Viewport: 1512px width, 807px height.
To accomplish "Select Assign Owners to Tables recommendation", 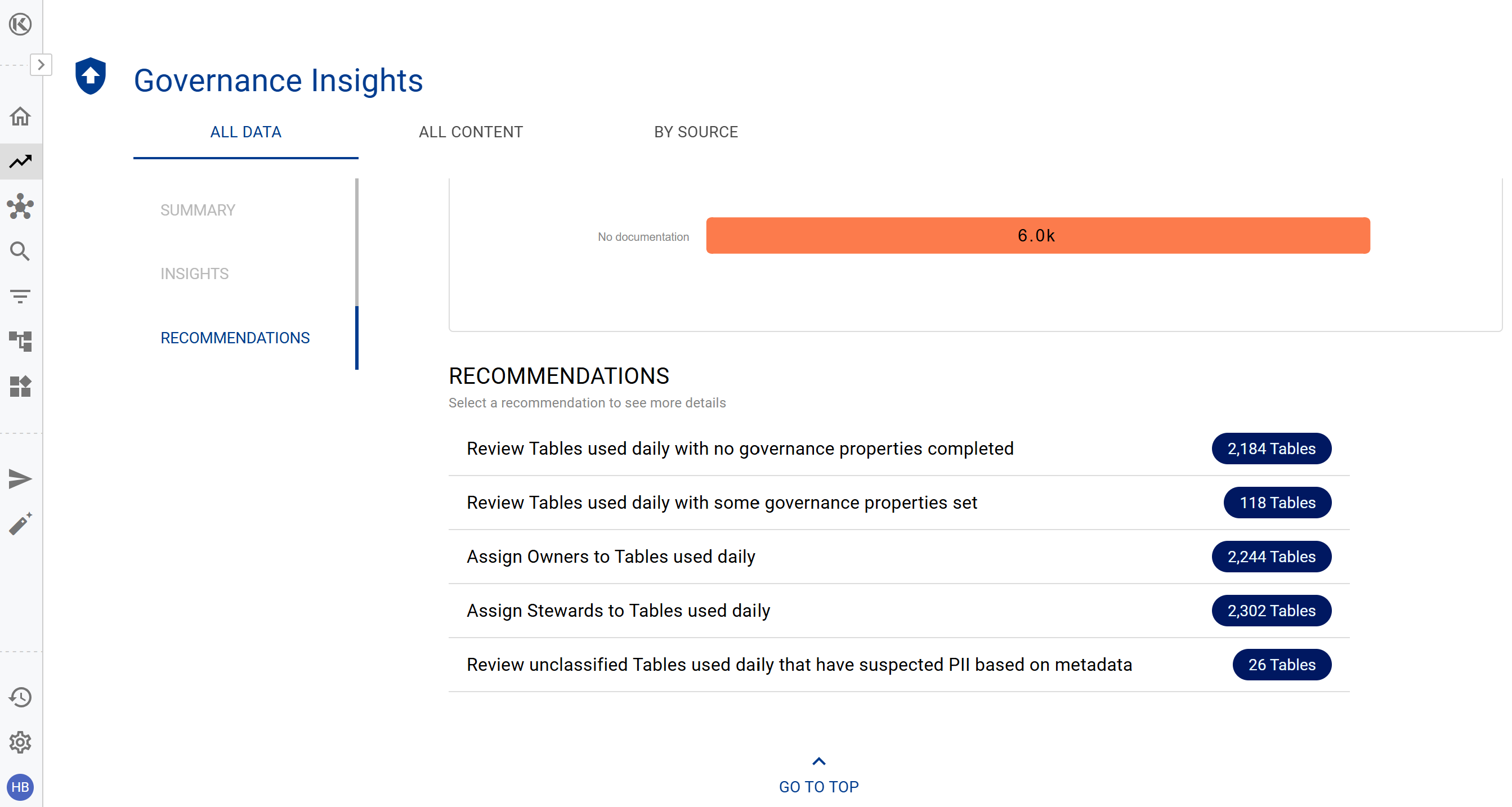I will click(610, 557).
